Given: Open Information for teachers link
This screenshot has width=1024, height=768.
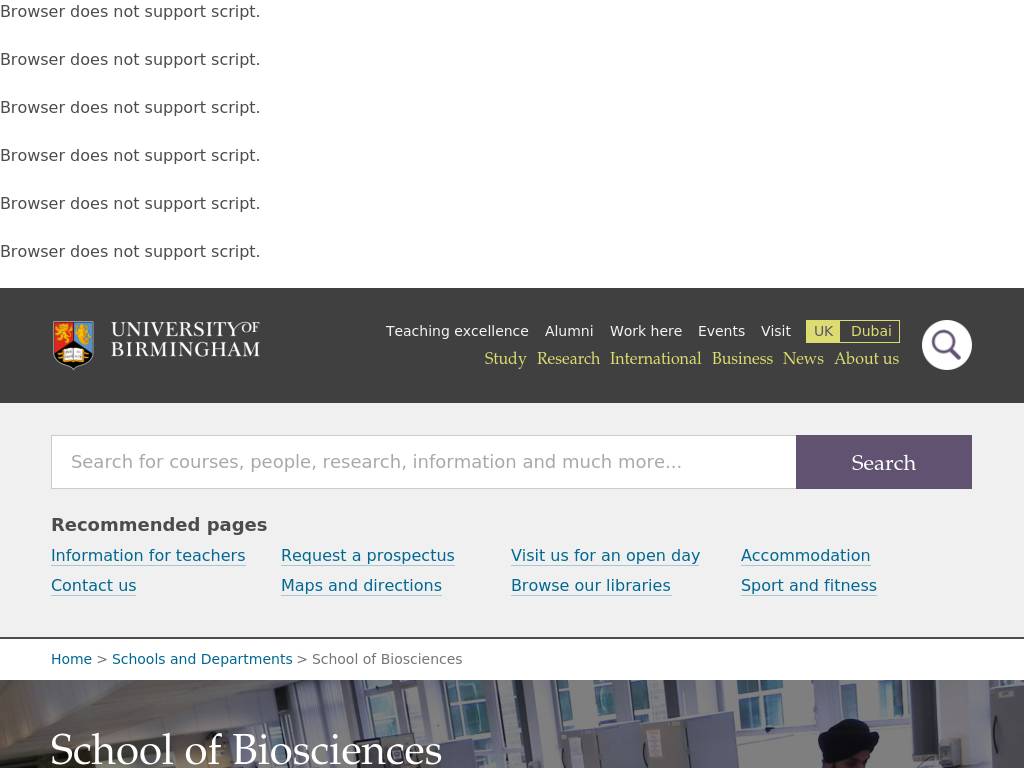Looking at the screenshot, I should click(x=148, y=556).
